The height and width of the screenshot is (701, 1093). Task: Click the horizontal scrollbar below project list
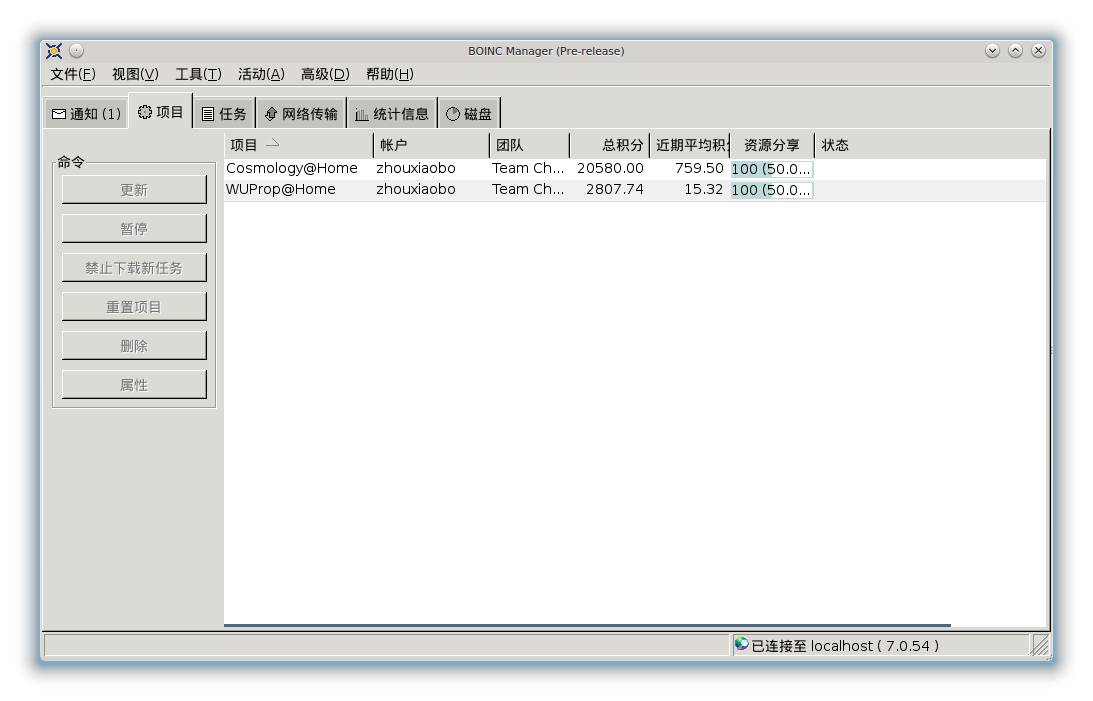pyautogui.click(x=587, y=625)
